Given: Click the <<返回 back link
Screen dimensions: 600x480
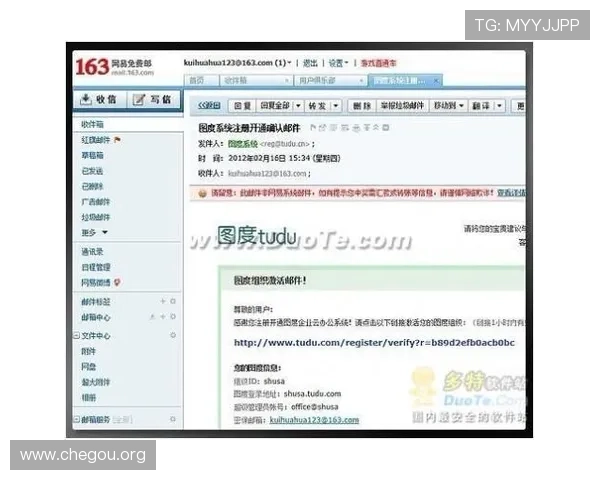Looking at the screenshot, I should click(x=209, y=106).
